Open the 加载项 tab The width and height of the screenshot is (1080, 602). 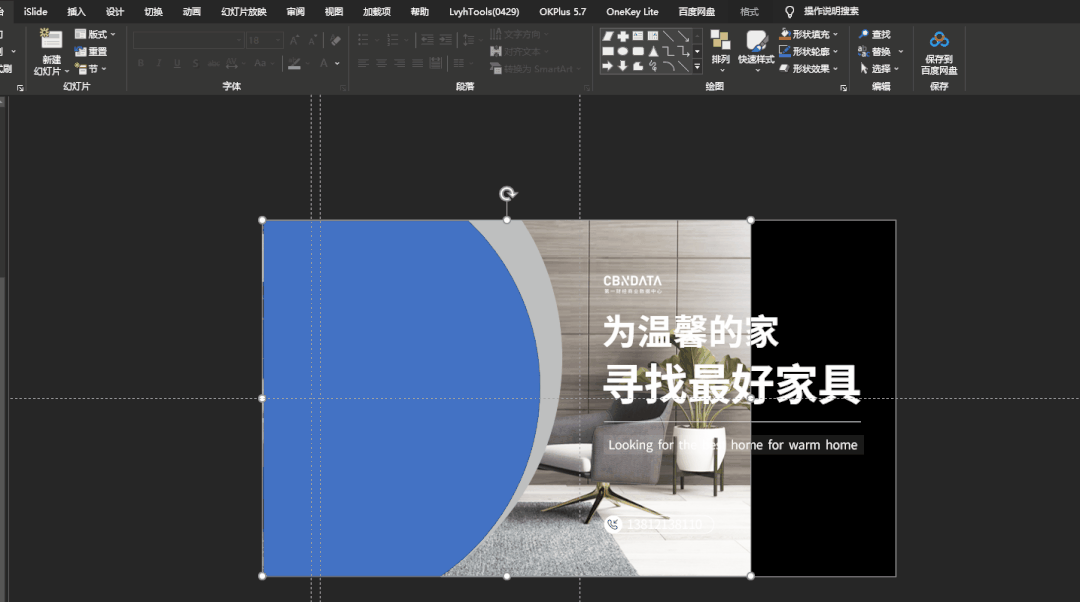coord(377,12)
